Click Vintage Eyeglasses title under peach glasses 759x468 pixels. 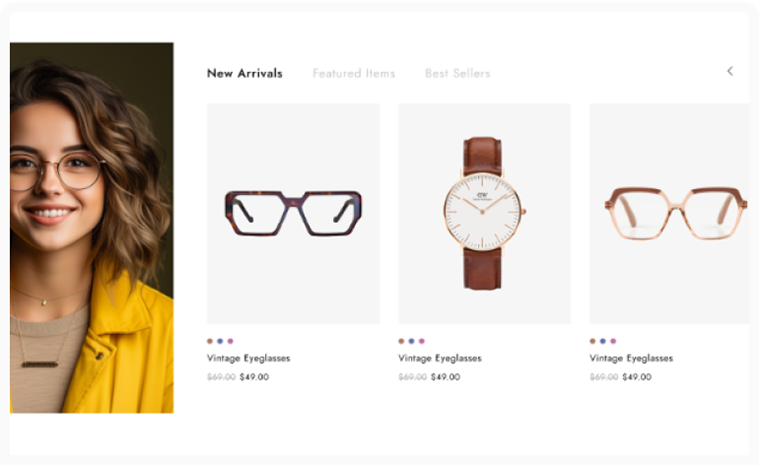point(631,359)
